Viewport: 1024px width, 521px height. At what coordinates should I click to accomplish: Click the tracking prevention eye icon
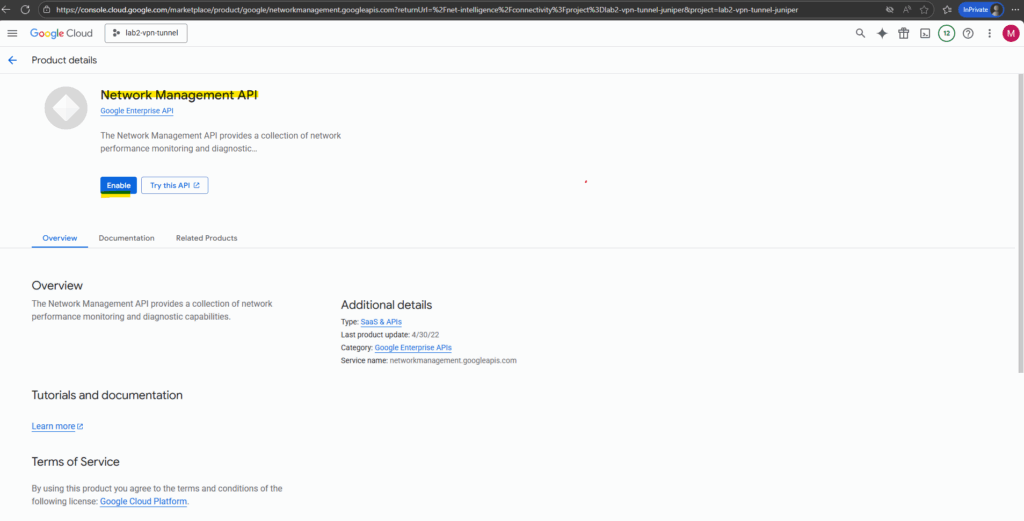tap(889, 10)
